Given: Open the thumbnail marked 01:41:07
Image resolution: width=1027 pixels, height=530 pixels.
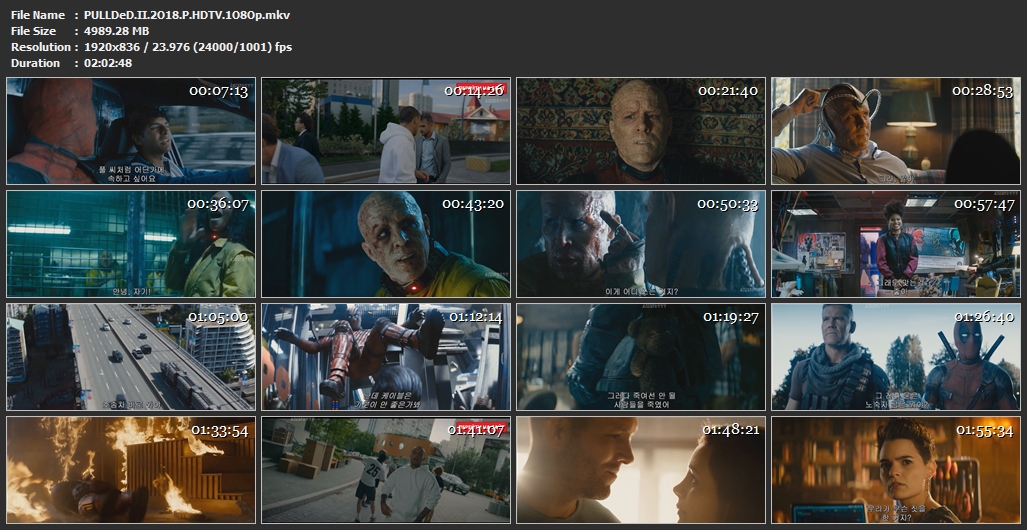Looking at the screenshot, I should click(386, 470).
